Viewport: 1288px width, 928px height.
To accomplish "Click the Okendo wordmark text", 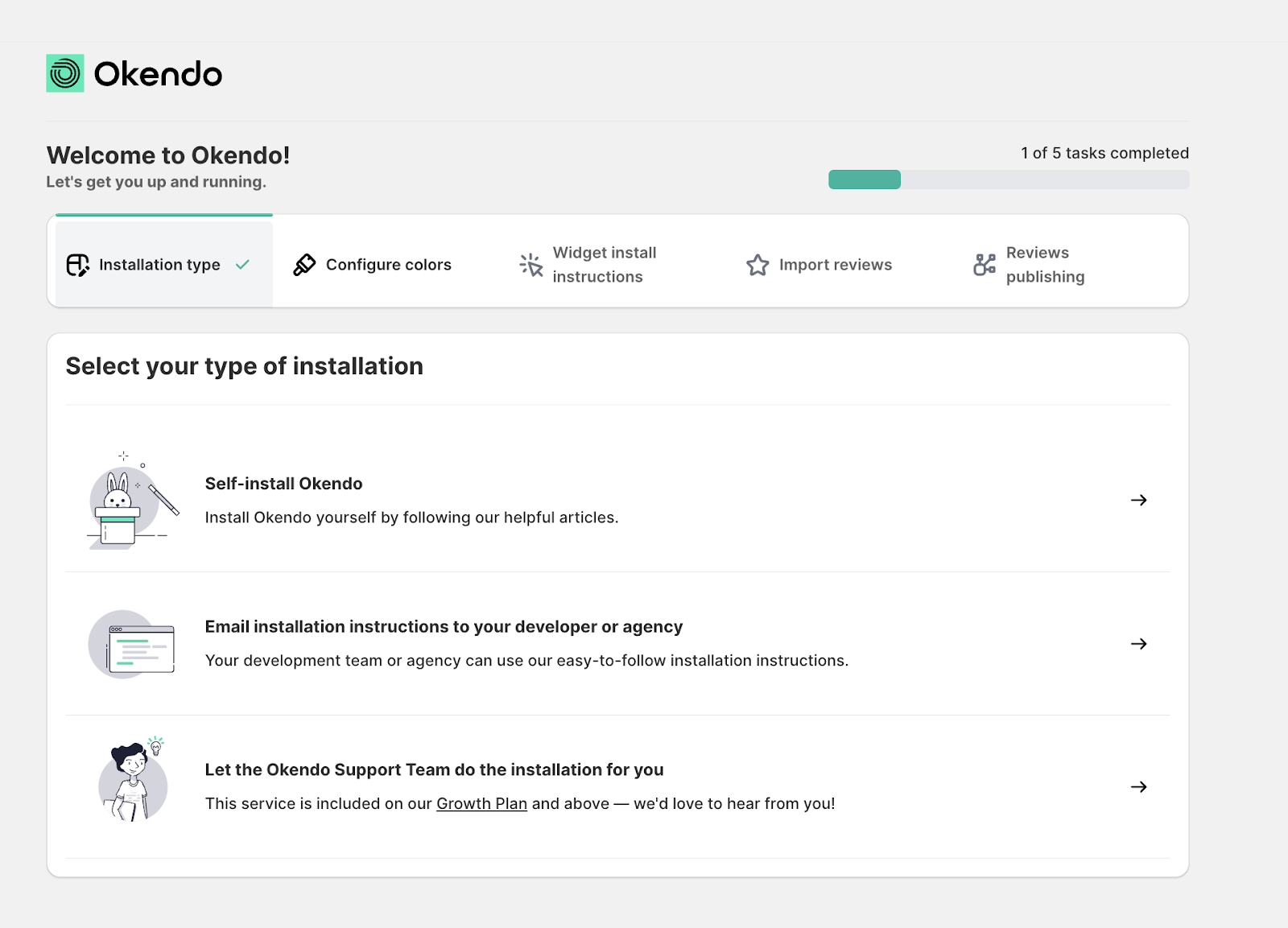I will (158, 74).
